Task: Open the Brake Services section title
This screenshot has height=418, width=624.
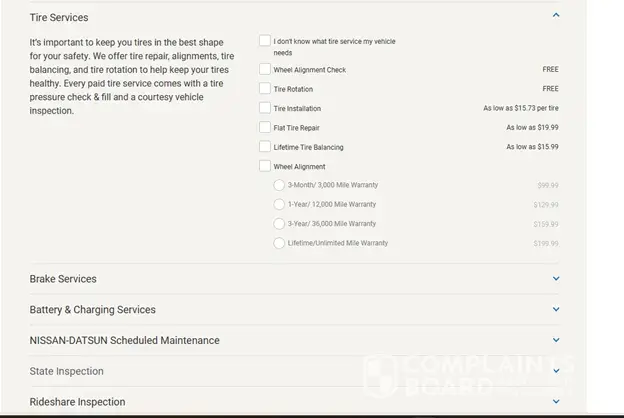Action: [63, 279]
